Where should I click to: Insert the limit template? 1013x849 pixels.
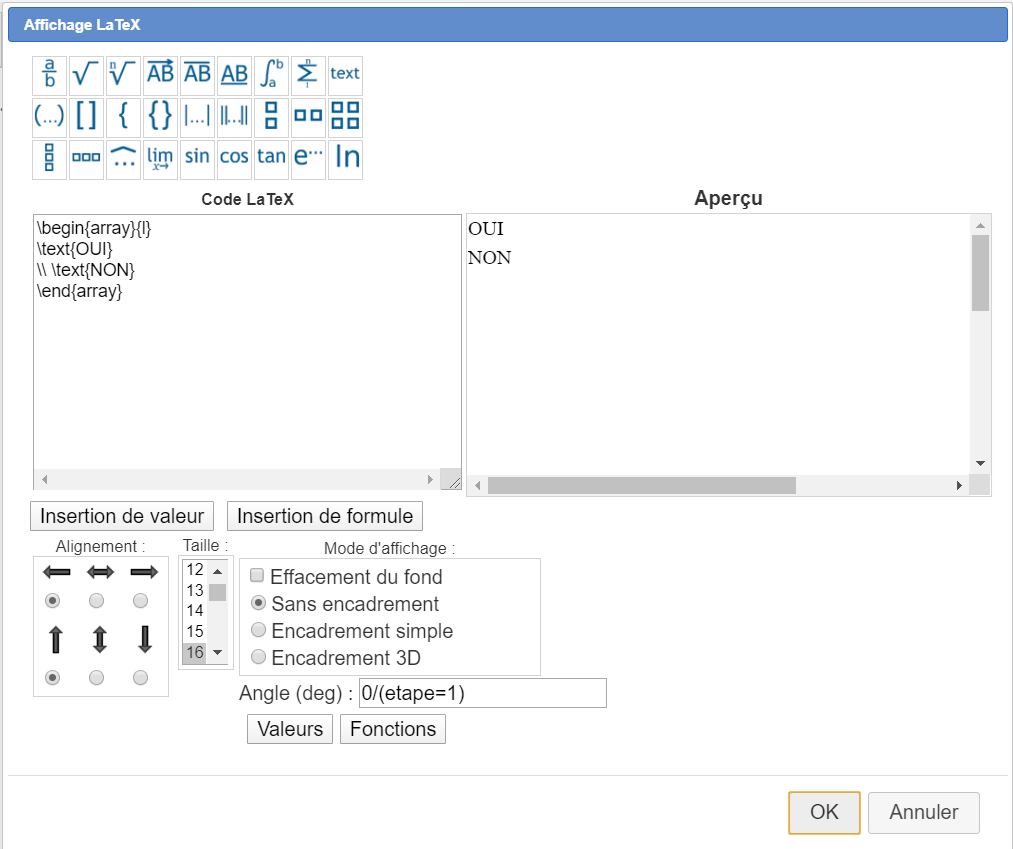tap(160, 157)
